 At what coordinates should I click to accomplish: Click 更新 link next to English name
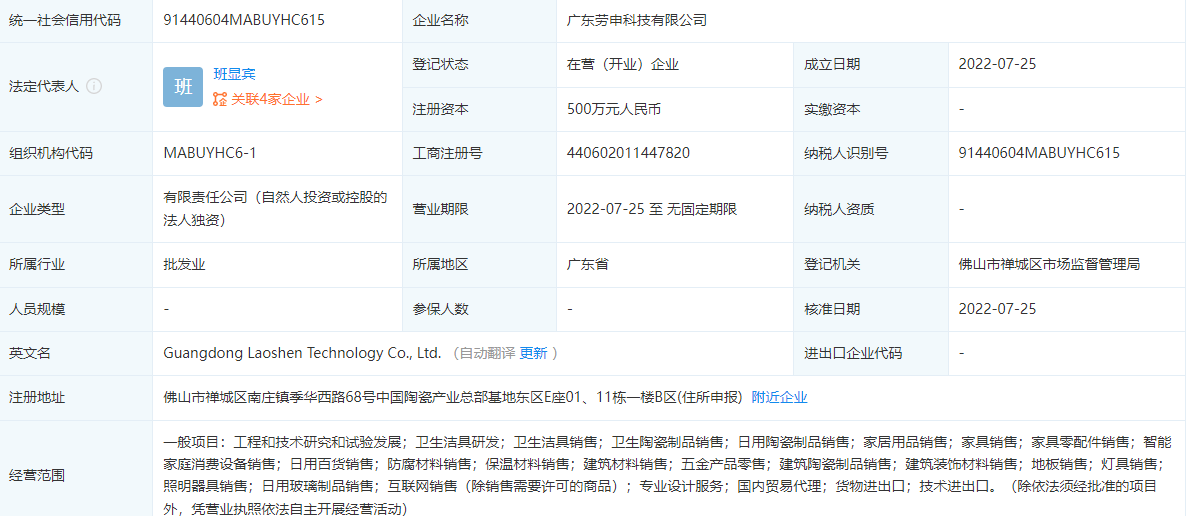click(x=533, y=353)
